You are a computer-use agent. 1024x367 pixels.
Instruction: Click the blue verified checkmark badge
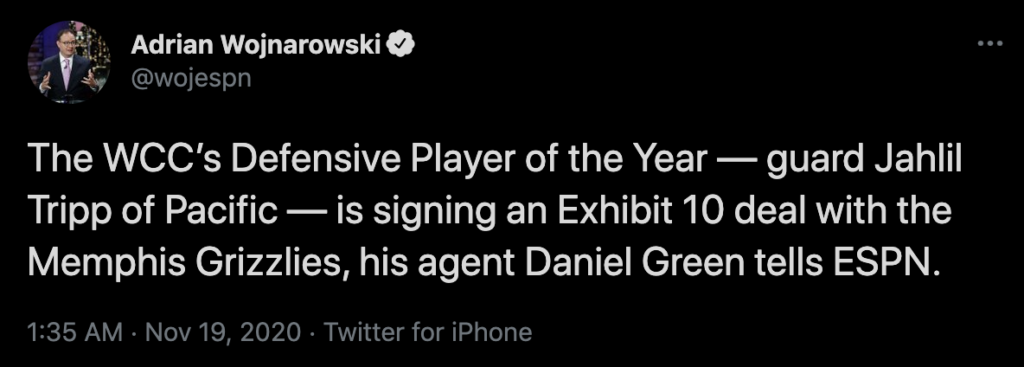click(x=400, y=44)
